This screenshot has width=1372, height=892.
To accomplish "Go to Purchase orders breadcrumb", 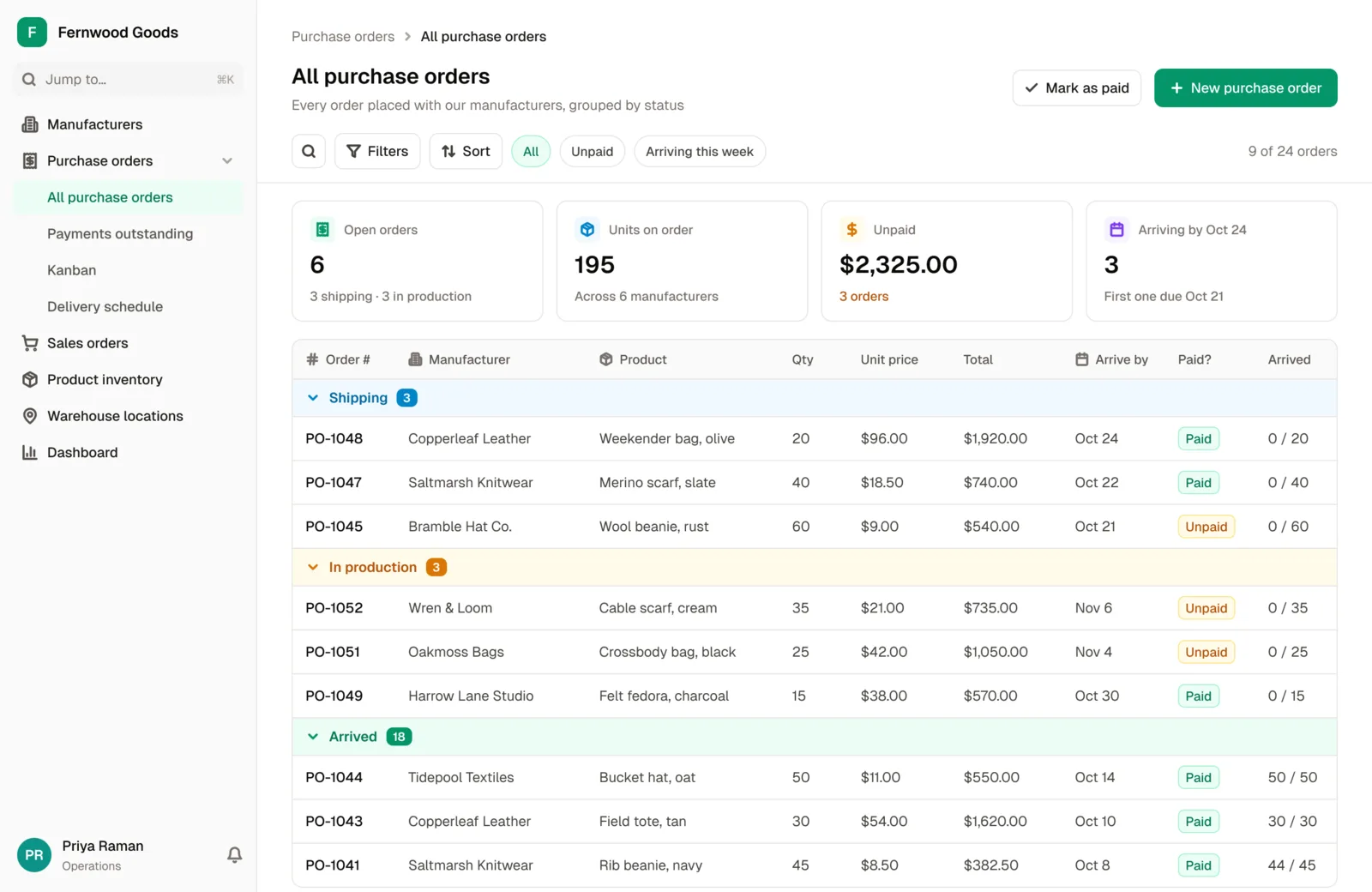I will [343, 37].
